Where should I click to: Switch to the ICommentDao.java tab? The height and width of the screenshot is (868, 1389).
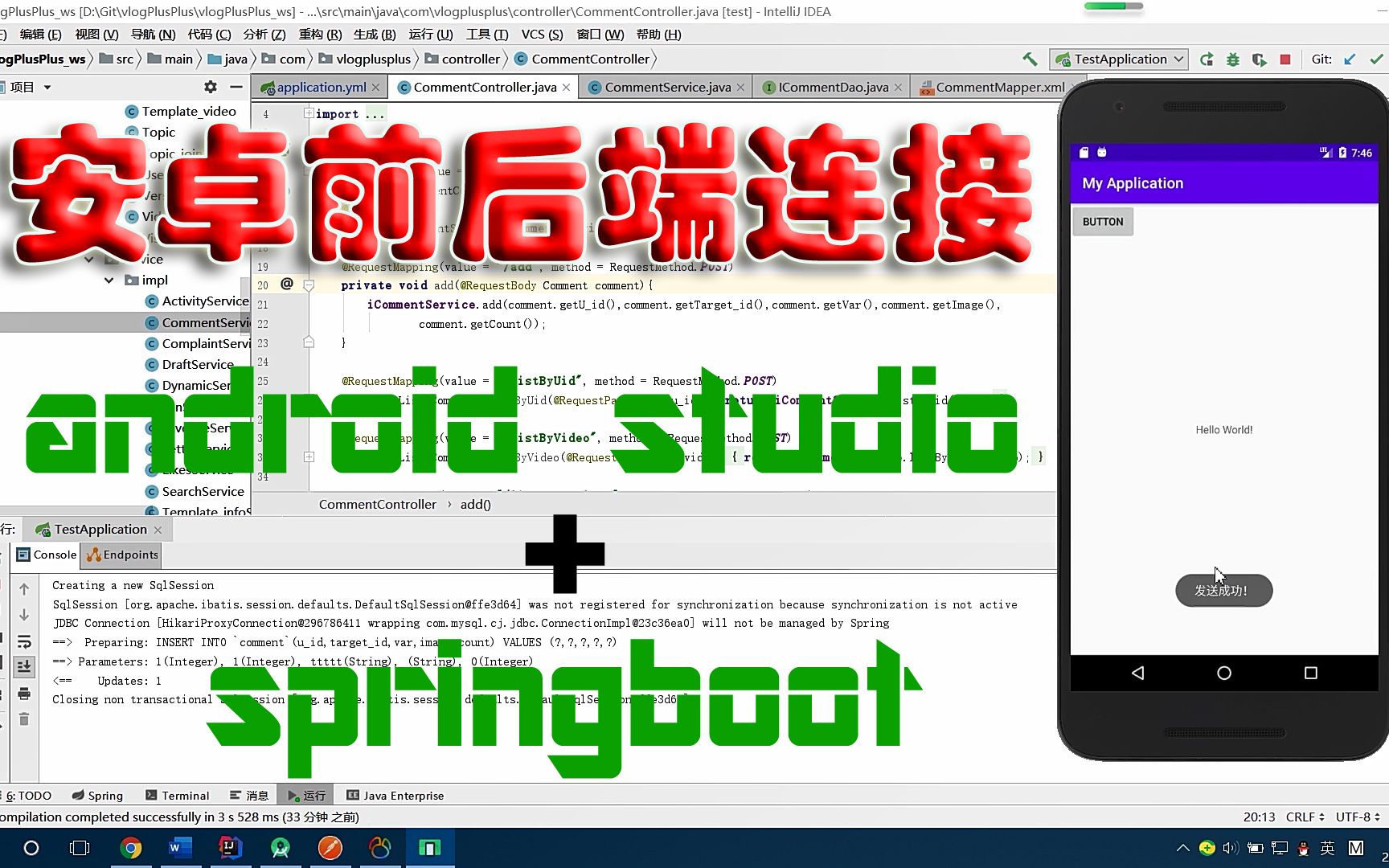point(833,88)
